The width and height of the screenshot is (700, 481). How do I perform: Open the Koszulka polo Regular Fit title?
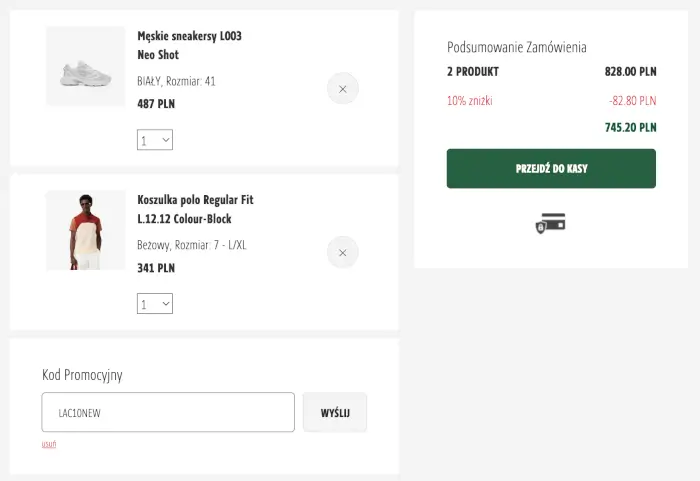195,209
